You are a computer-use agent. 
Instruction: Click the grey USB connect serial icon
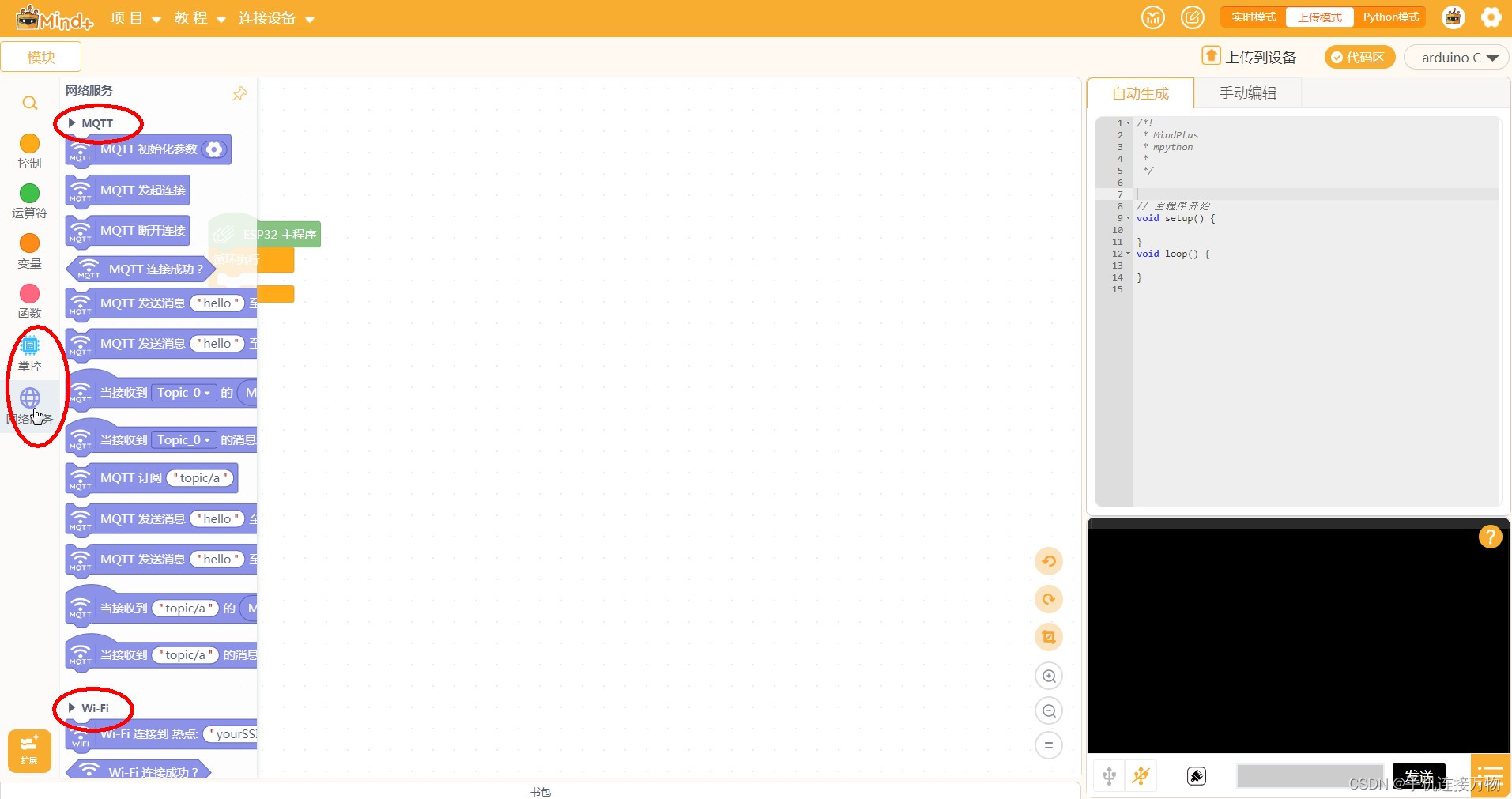[x=1109, y=776]
